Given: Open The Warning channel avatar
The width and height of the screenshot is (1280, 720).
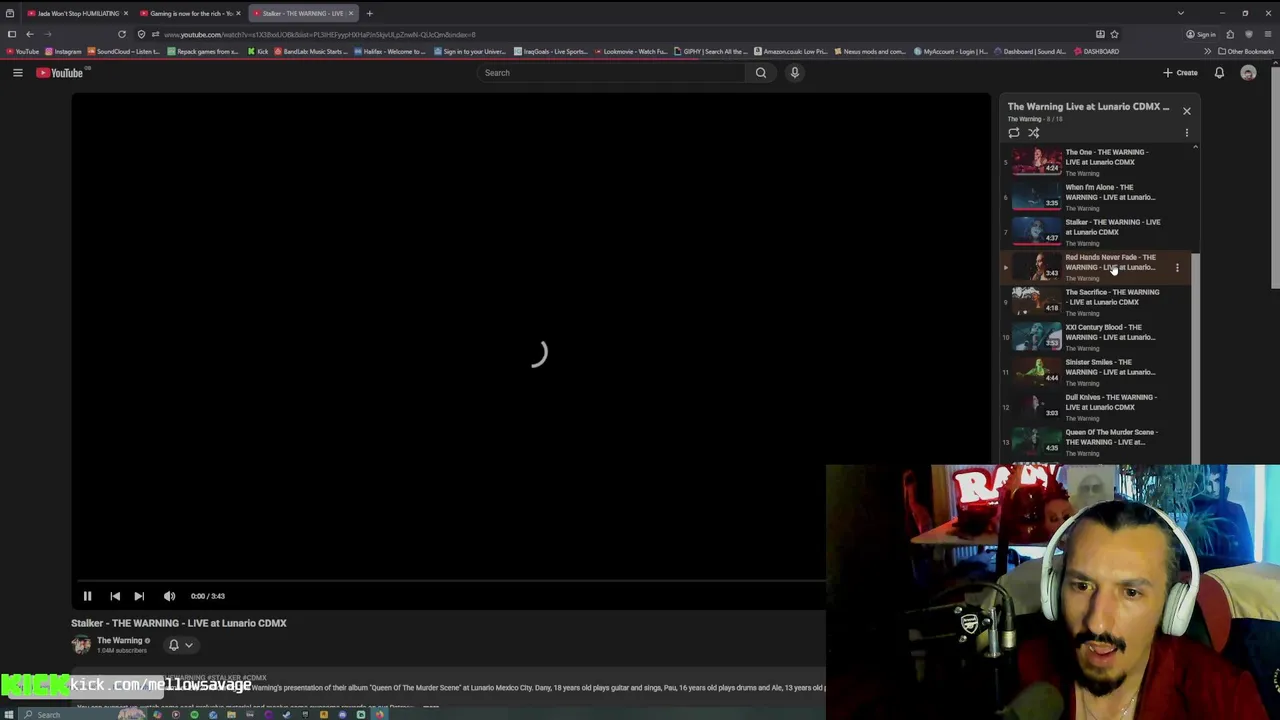Looking at the screenshot, I should coord(81,645).
